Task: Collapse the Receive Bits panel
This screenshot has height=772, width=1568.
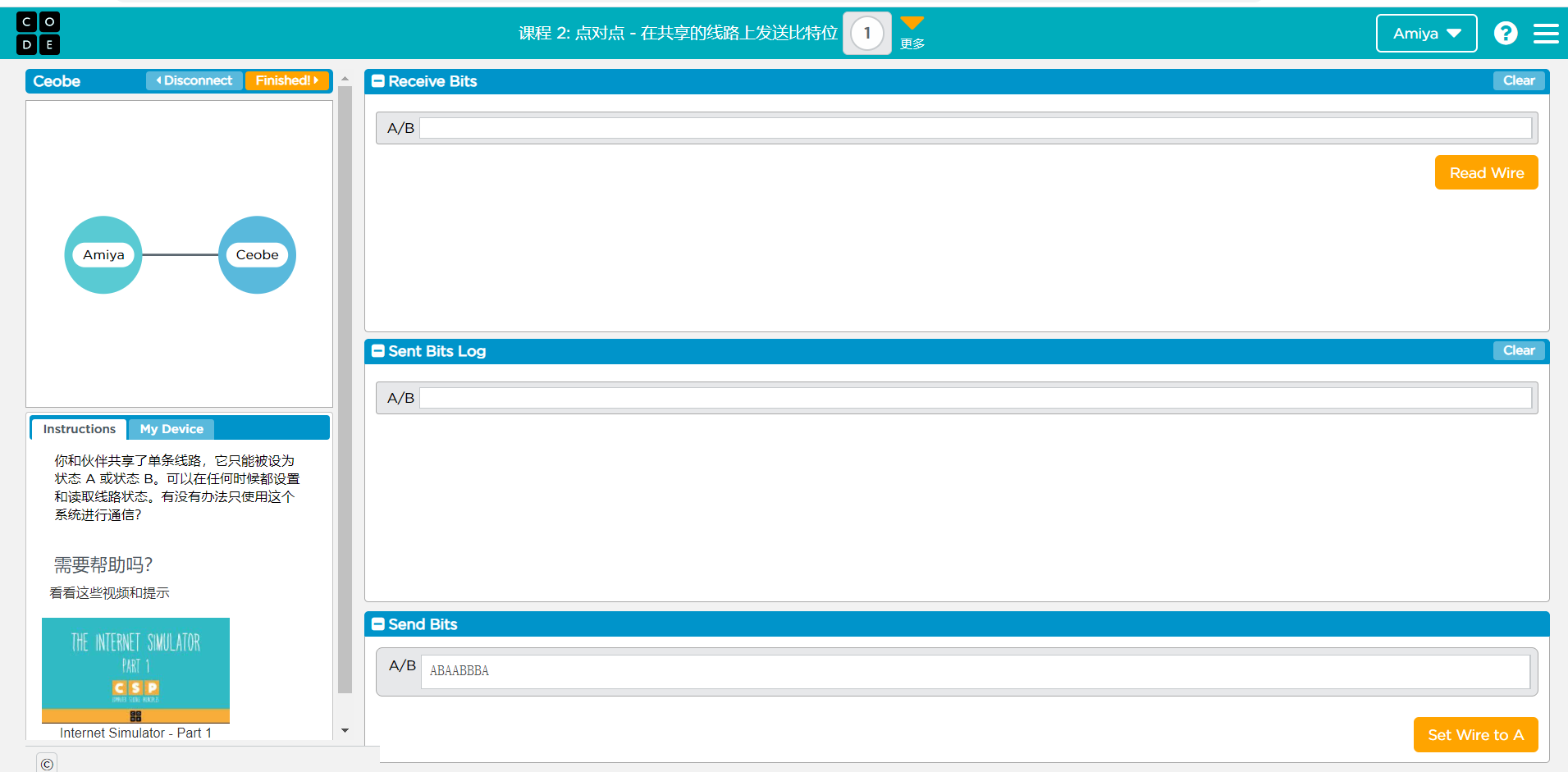Action: pyautogui.click(x=378, y=81)
